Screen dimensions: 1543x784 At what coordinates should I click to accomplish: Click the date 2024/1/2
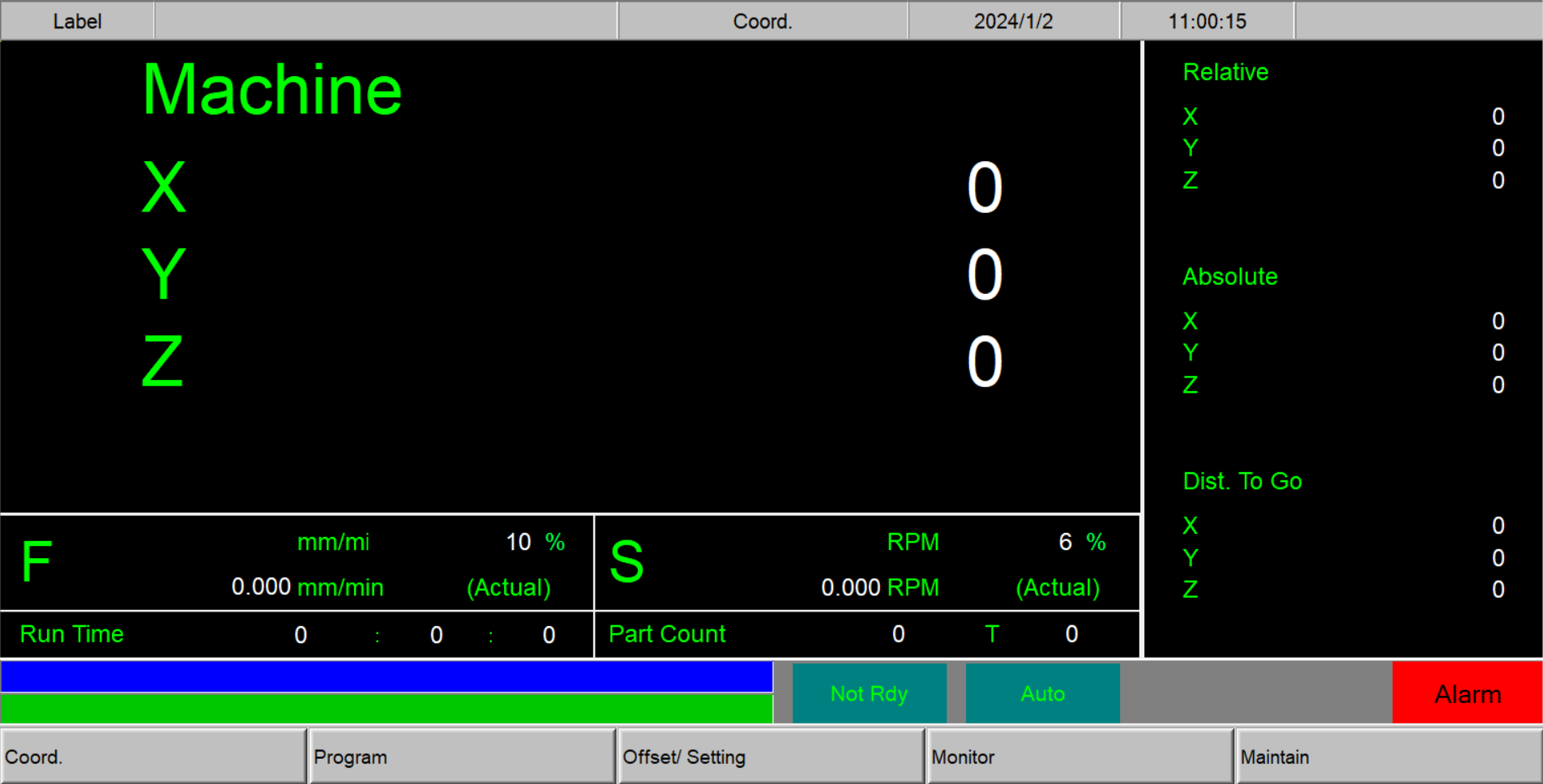pyautogui.click(x=1013, y=21)
